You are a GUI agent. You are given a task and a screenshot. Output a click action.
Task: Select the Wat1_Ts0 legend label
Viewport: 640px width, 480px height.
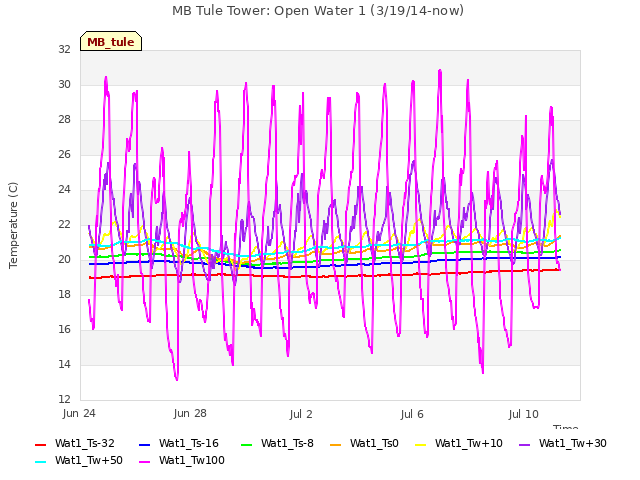[x=374, y=444]
